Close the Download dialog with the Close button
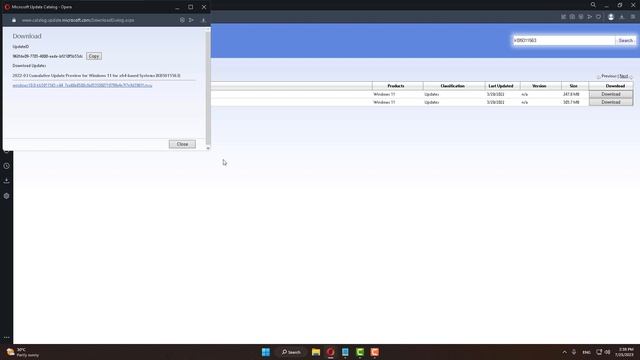 point(182,144)
